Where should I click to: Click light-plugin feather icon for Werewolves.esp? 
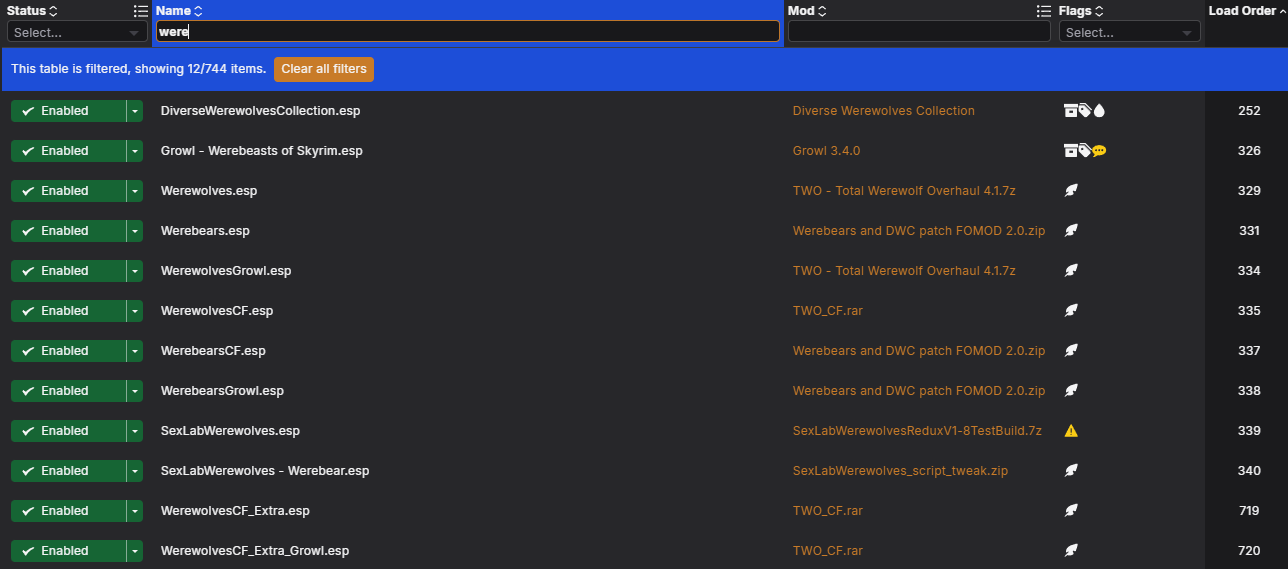point(1071,191)
